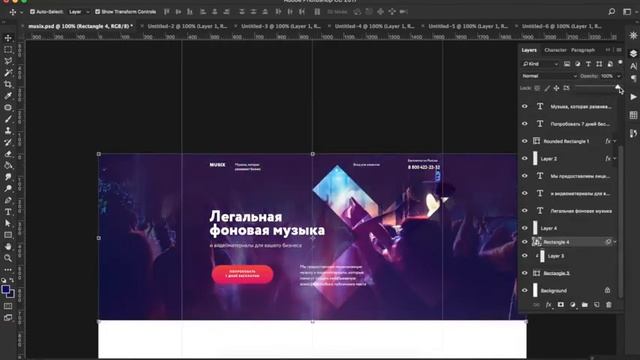Open the Normal blend mode dropdown

click(x=549, y=76)
